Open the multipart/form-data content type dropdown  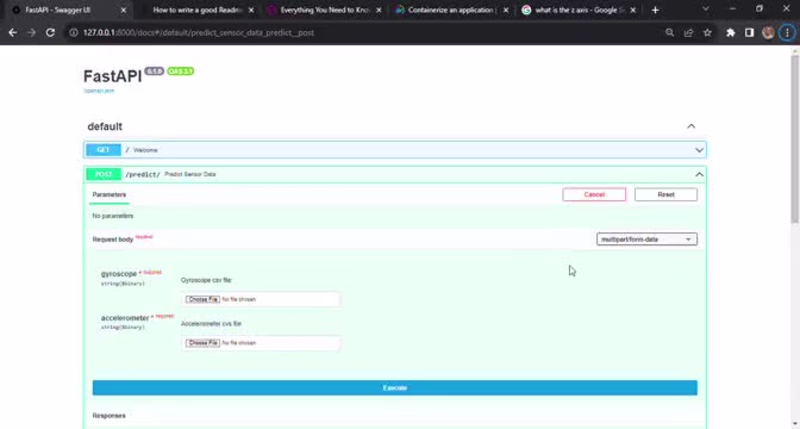tap(646, 239)
